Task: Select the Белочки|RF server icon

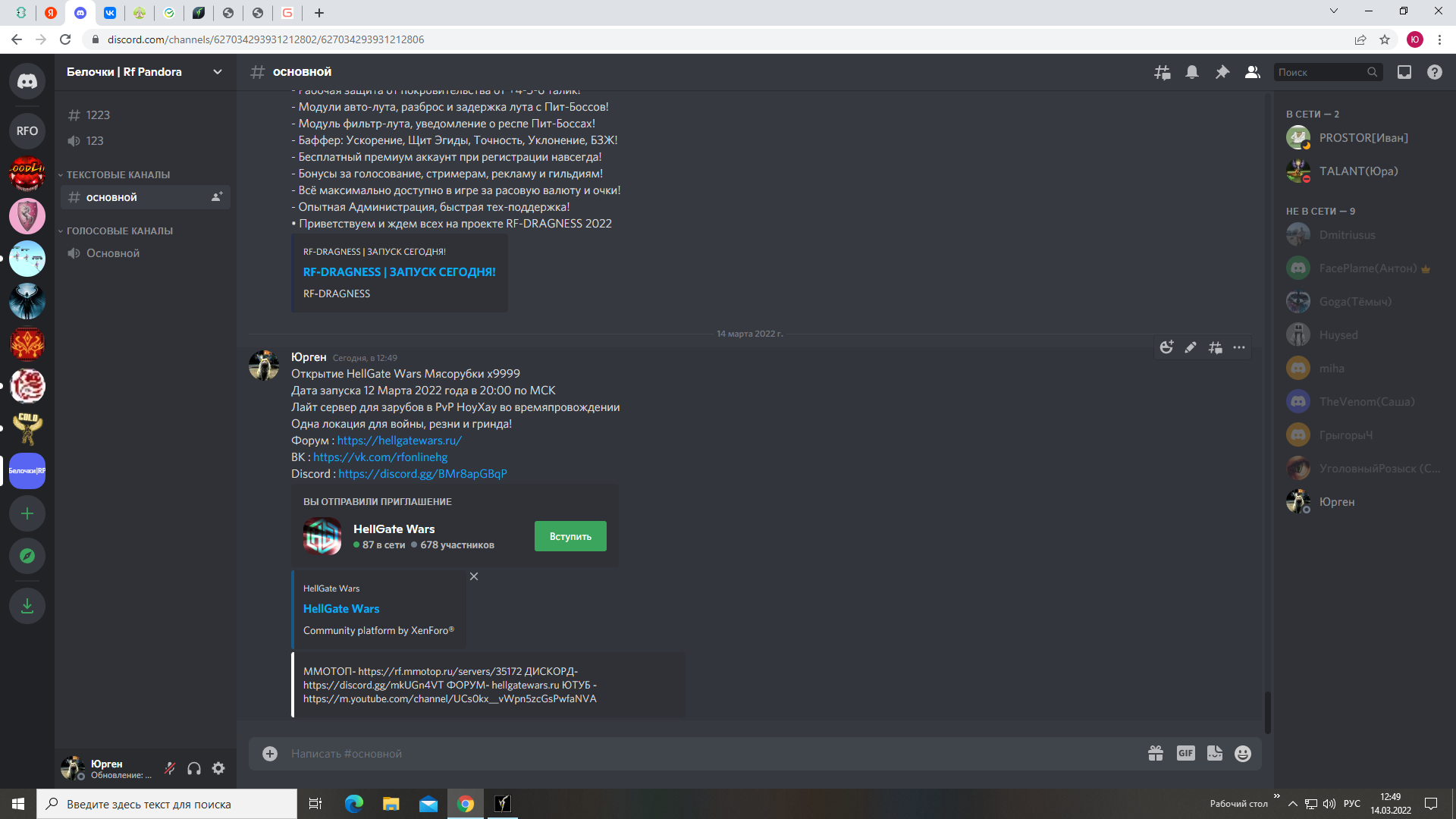Action: pyautogui.click(x=27, y=471)
